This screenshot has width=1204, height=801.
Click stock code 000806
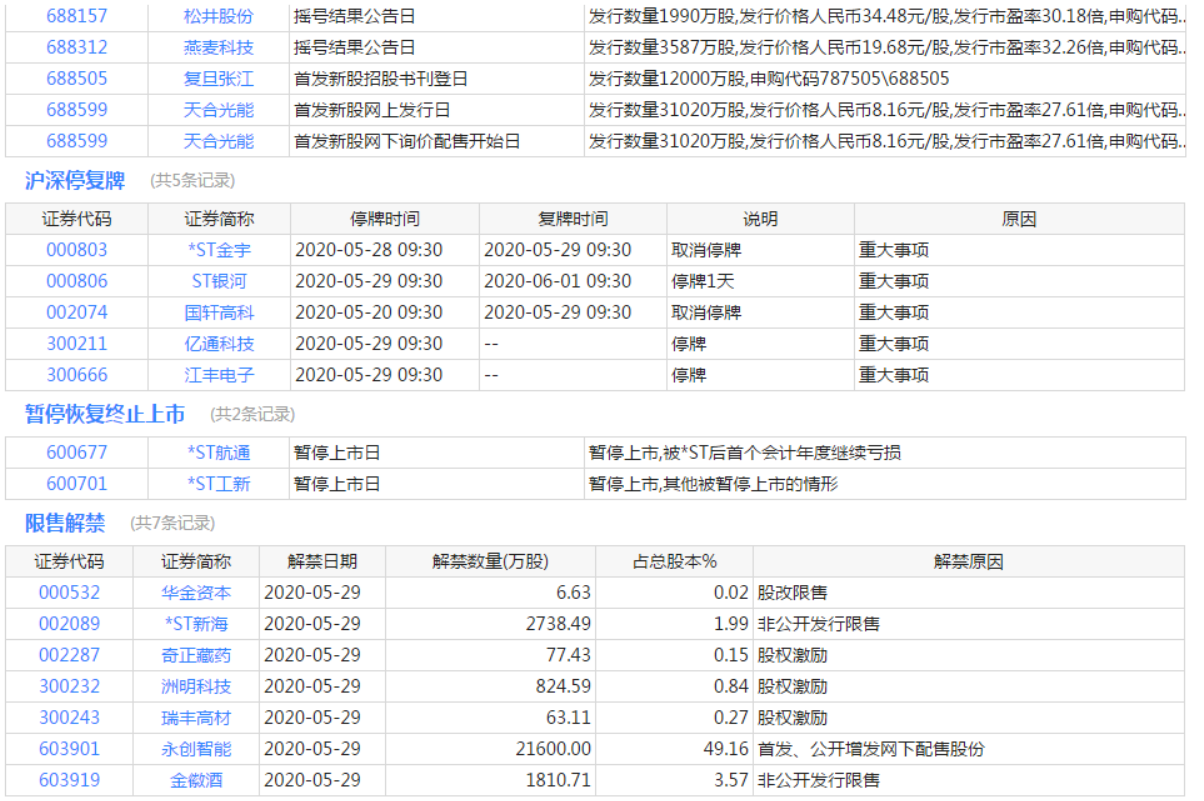77,281
